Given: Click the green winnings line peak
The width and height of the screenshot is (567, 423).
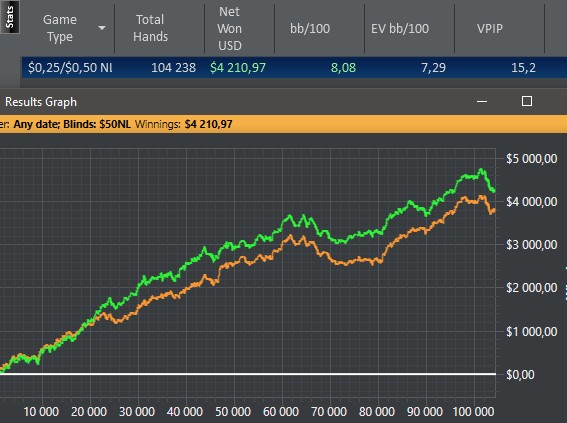Looking at the screenshot, I should pyautogui.click(x=481, y=169).
